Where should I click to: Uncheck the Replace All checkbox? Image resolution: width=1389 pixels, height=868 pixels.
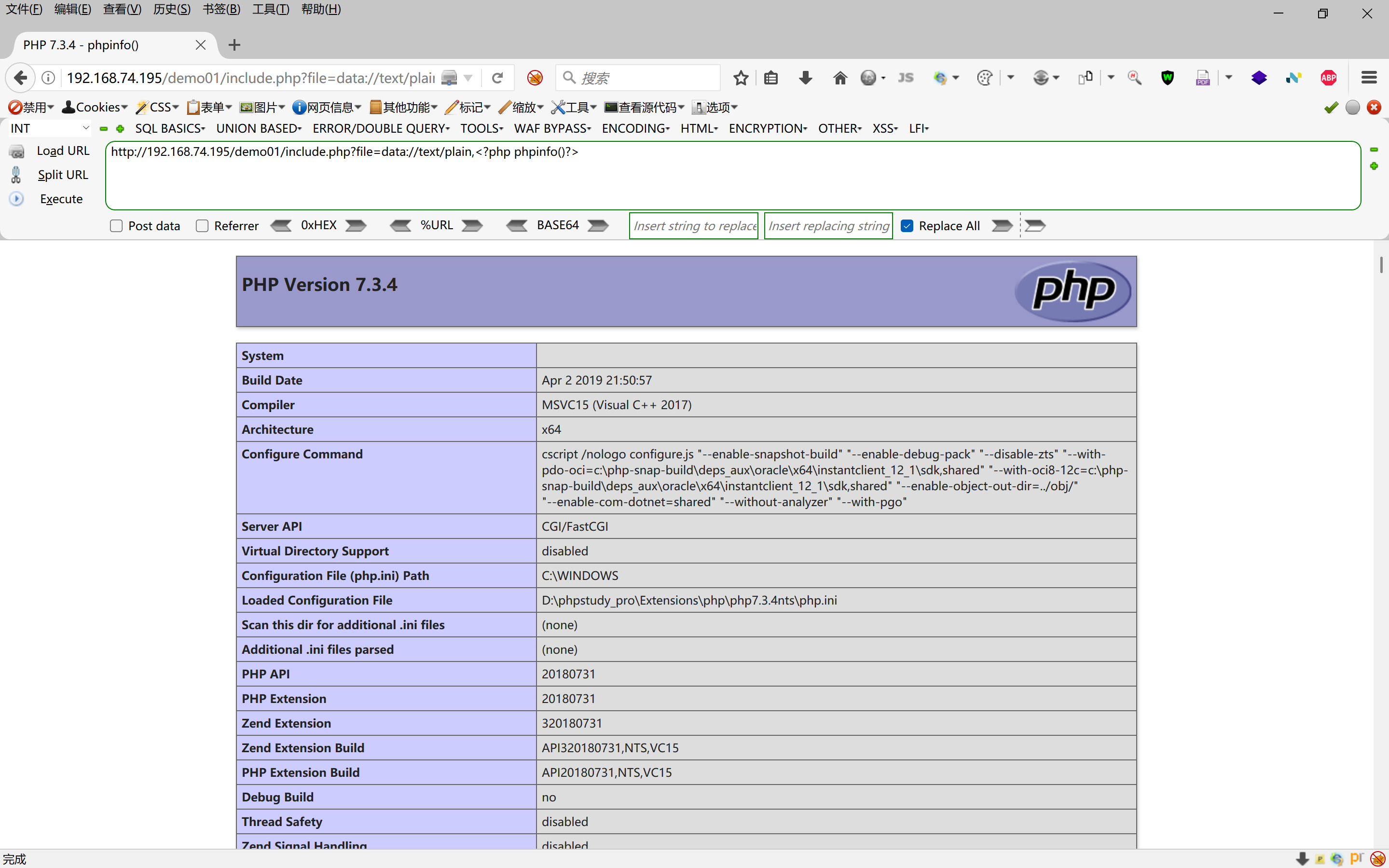[x=907, y=226]
